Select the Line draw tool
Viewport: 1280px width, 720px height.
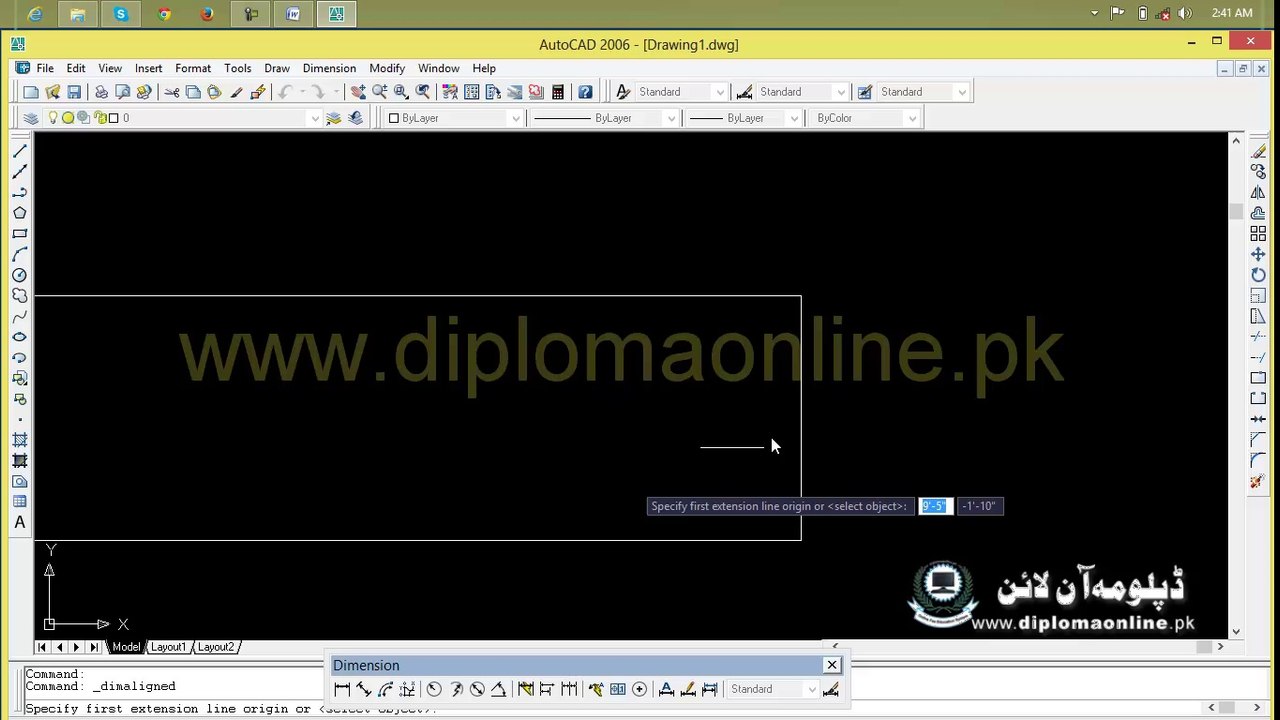[x=19, y=151]
